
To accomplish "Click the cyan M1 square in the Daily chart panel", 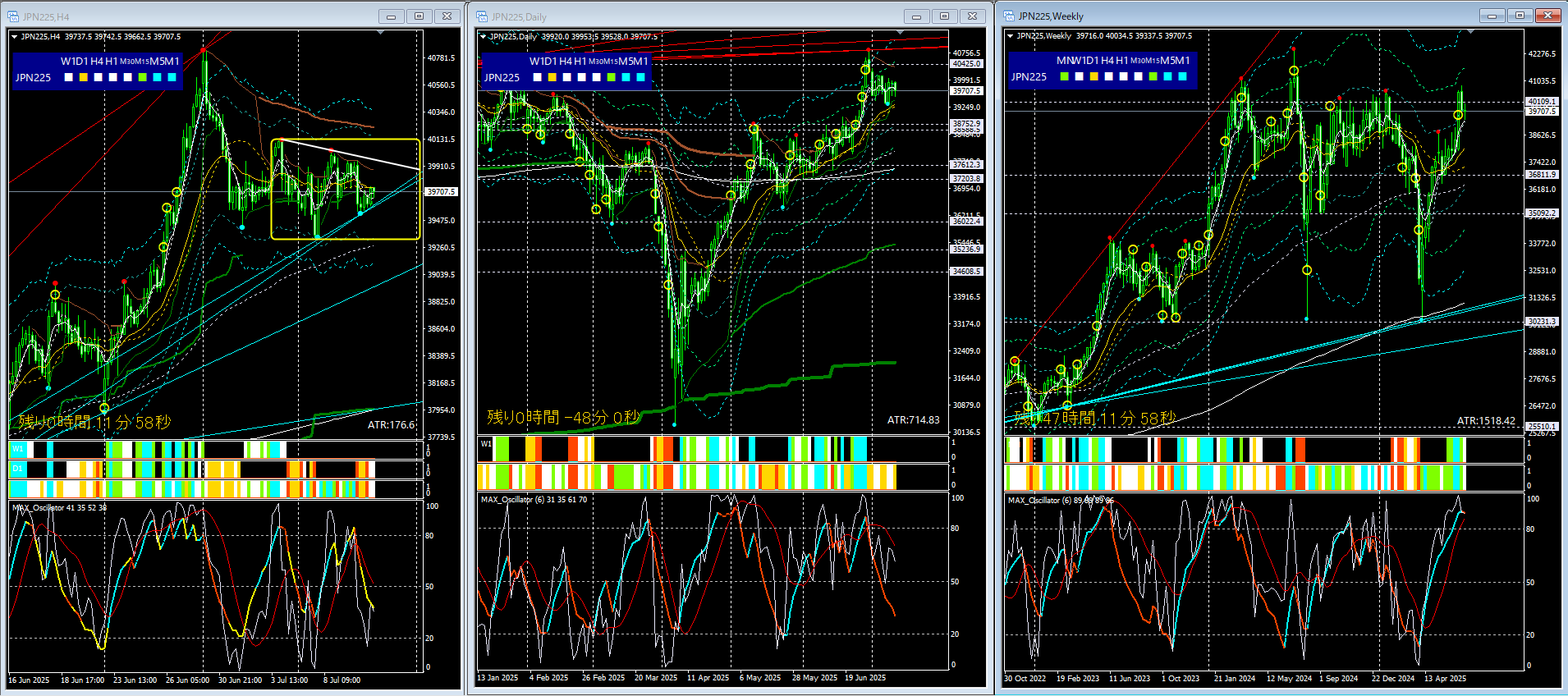I will point(641,77).
